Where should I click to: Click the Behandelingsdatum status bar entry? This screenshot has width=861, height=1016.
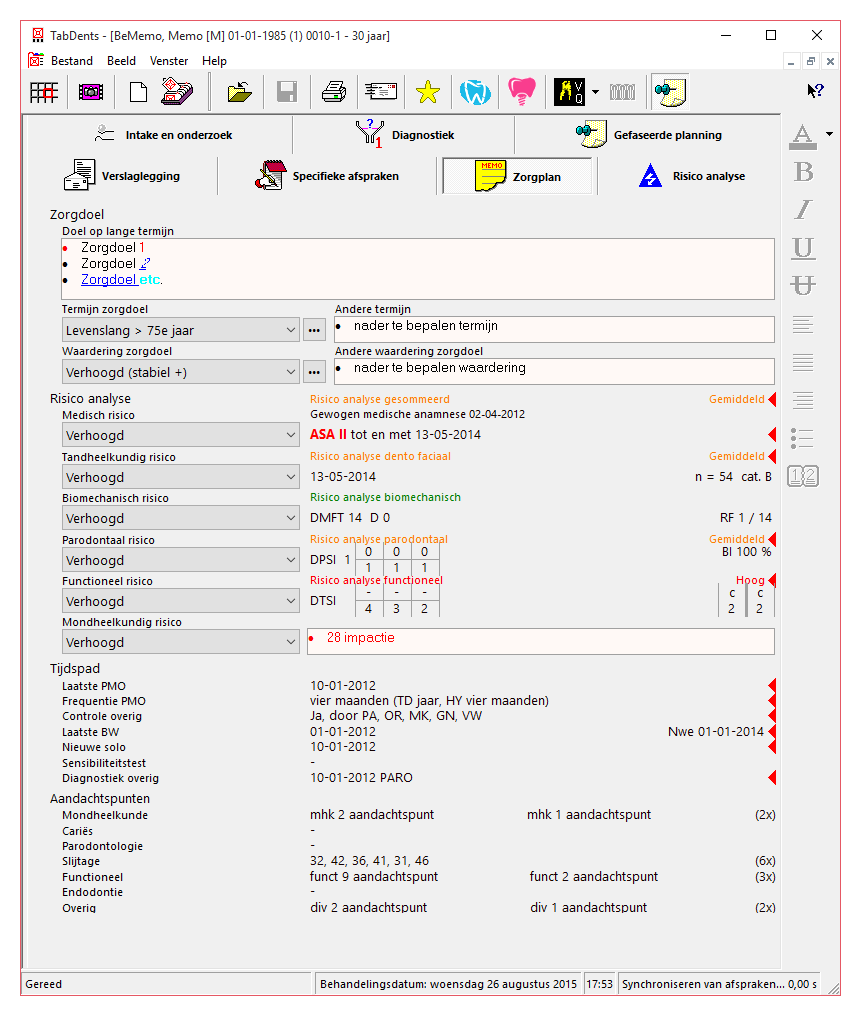click(x=448, y=984)
